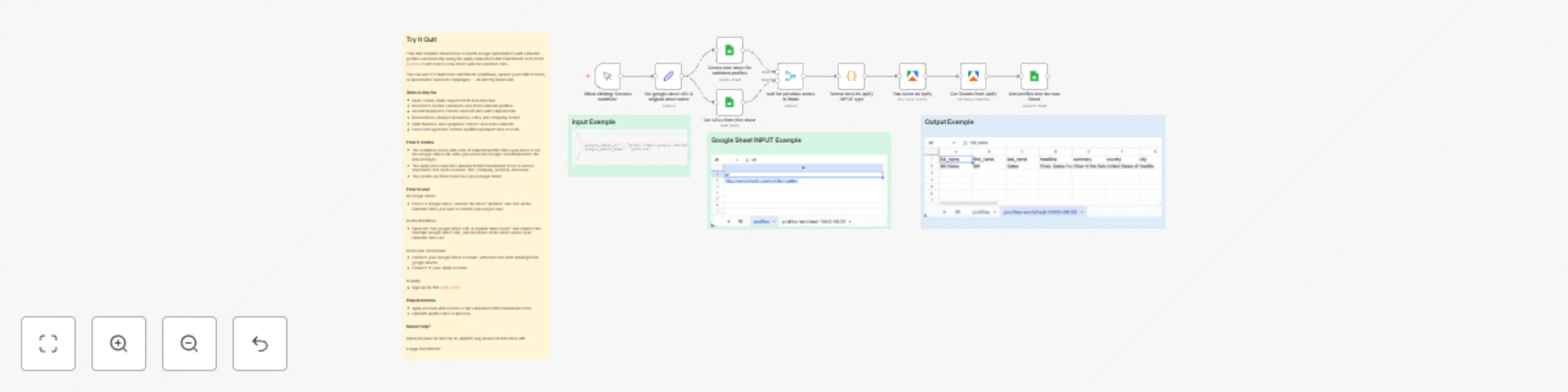1568x392 pixels.
Task: Fit the workflow to view
Action: (x=48, y=344)
